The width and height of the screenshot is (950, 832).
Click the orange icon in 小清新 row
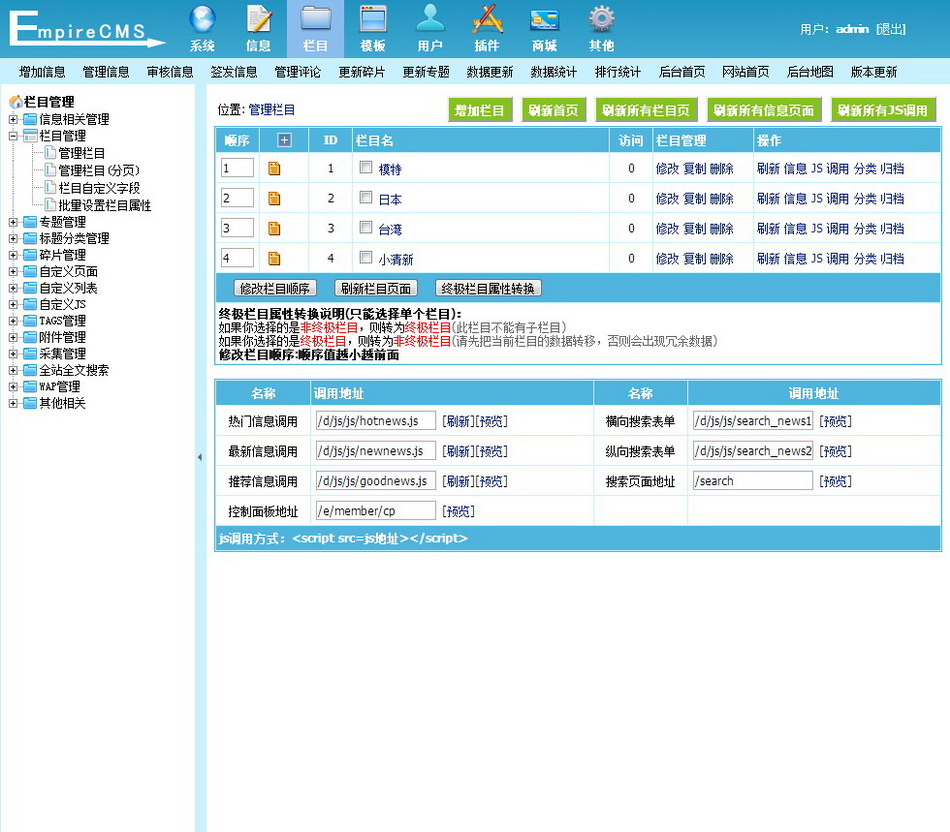click(x=274, y=259)
